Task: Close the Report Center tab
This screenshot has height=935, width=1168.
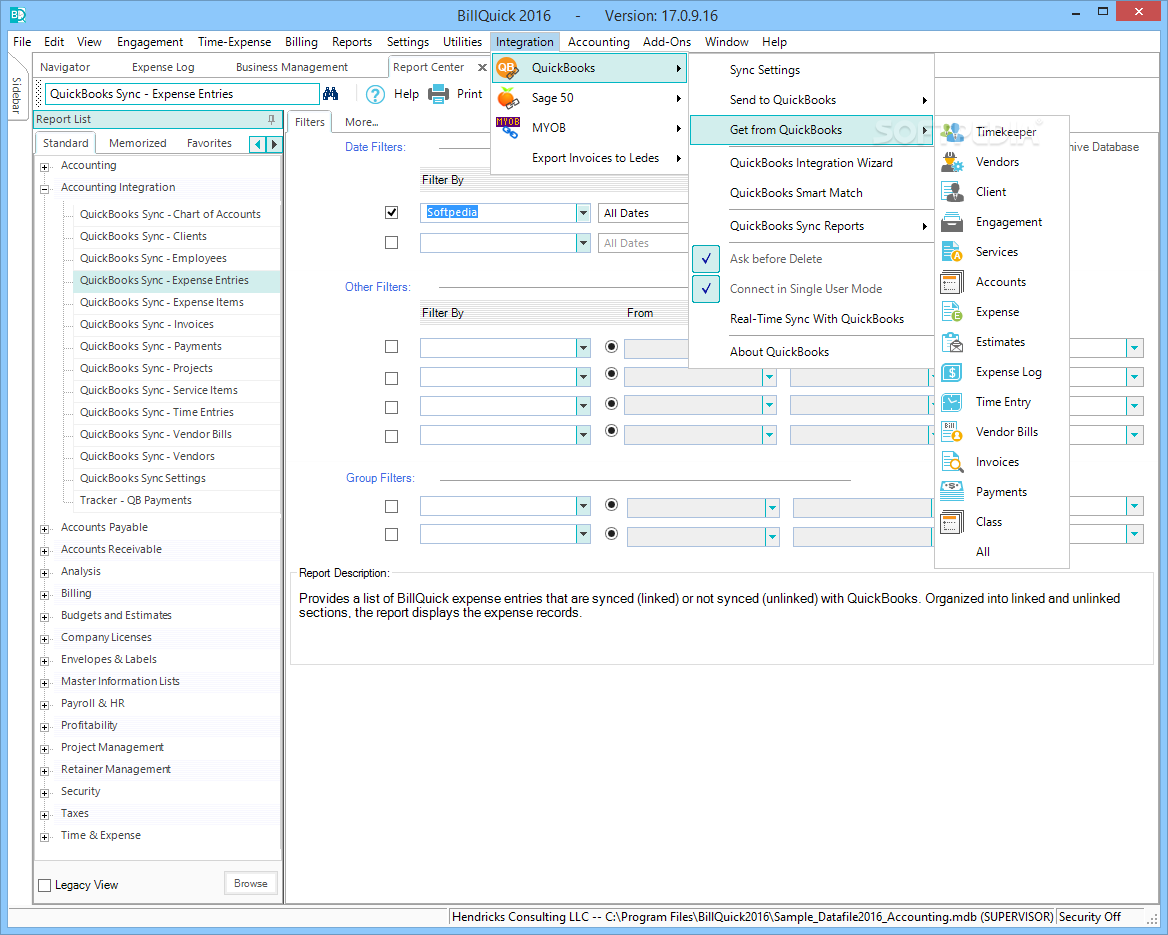Action: click(482, 68)
